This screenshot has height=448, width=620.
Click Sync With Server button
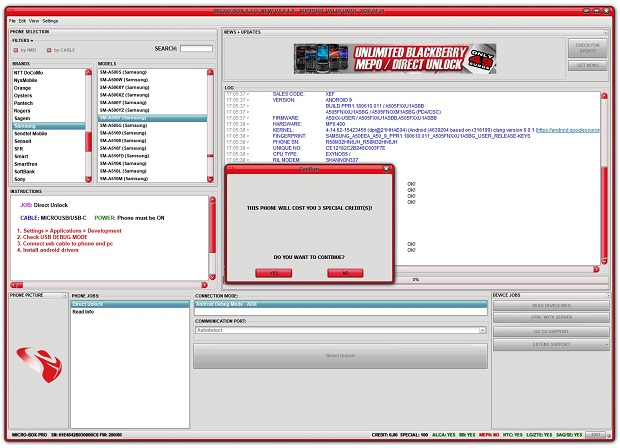(x=551, y=318)
